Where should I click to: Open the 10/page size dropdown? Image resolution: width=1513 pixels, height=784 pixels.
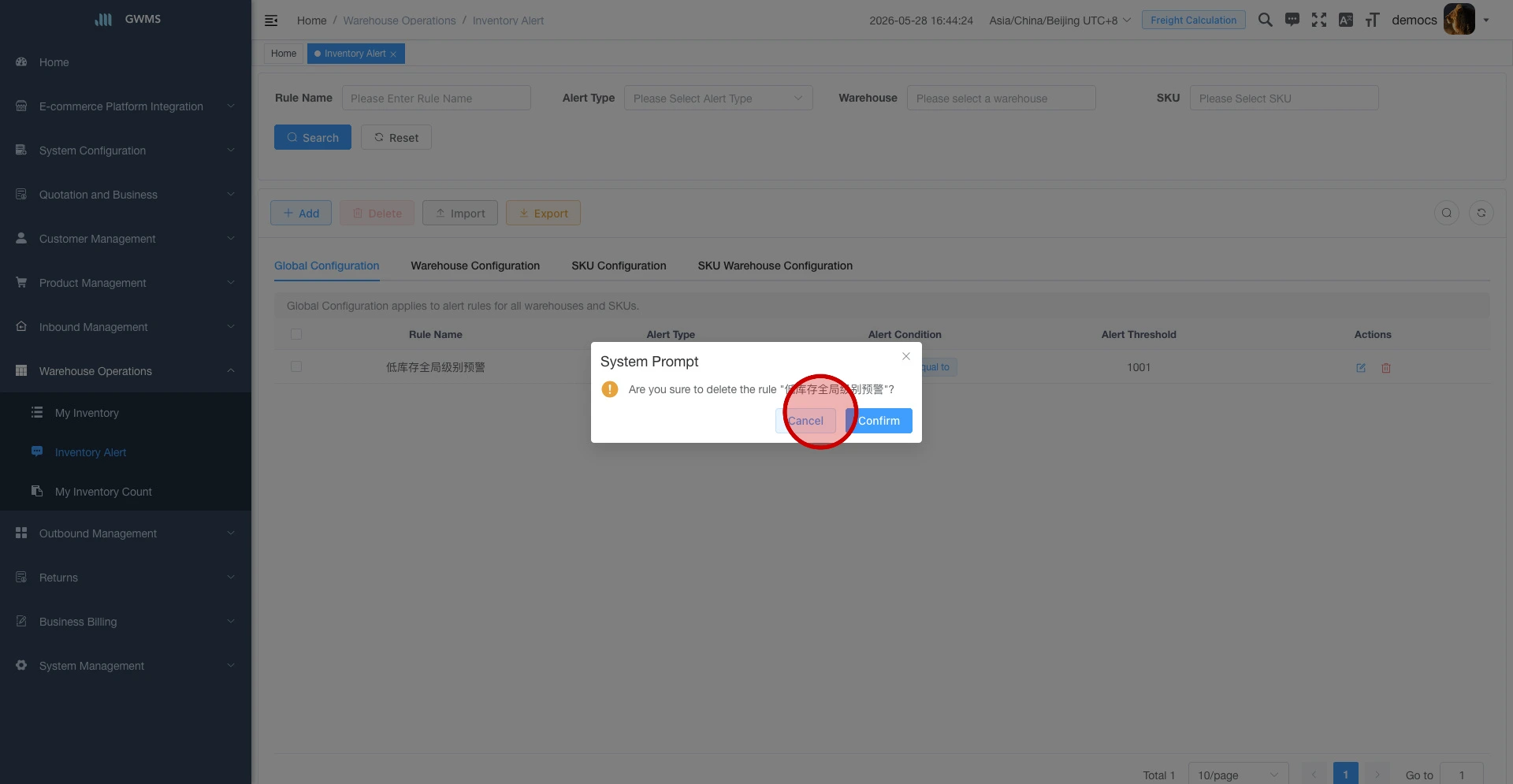1238,775
